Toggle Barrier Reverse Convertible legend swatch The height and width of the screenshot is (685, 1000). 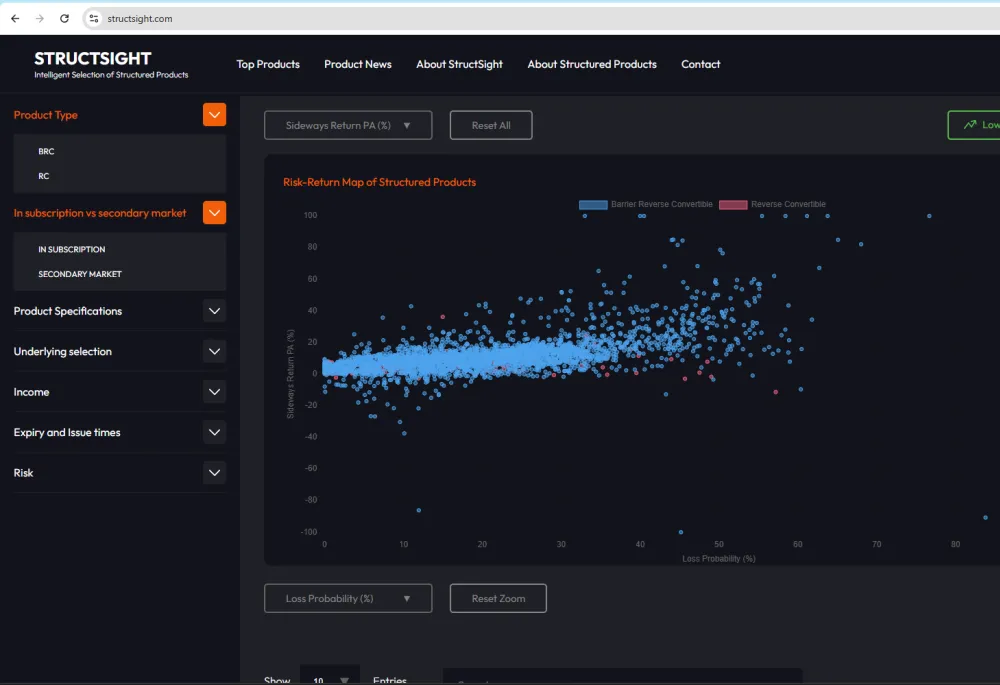point(593,205)
